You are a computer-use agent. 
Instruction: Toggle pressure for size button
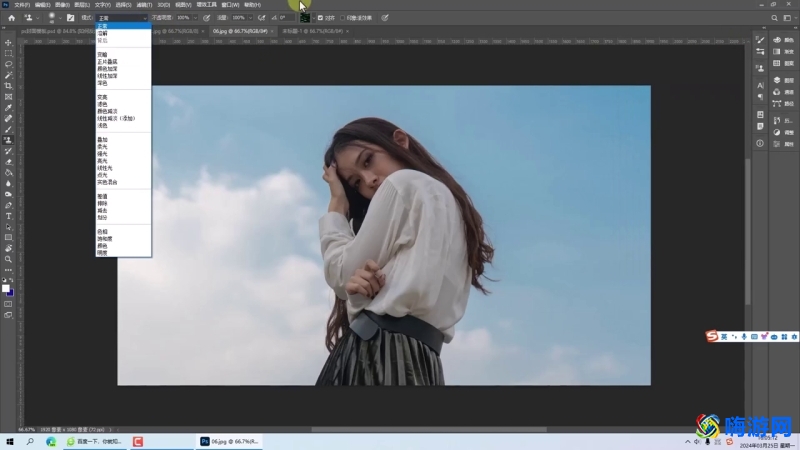click(x=385, y=18)
